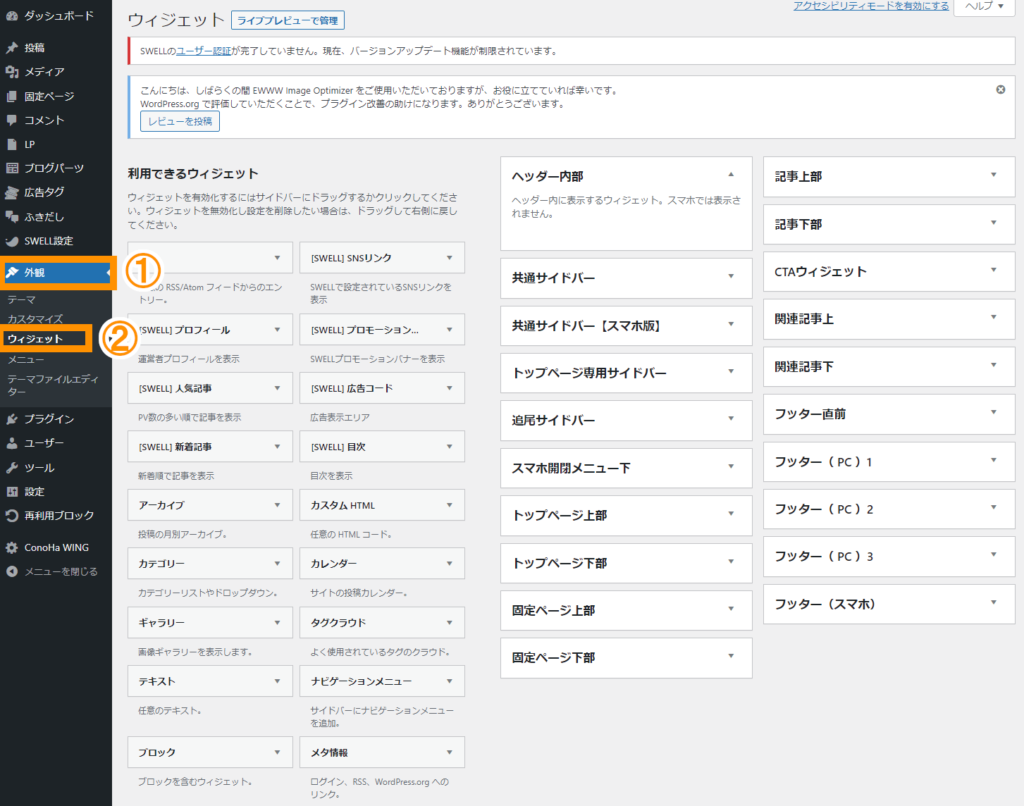Dismiss the EWWW Image Optimizer notice
The width and height of the screenshot is (1024, 806).
point(1000,89)
